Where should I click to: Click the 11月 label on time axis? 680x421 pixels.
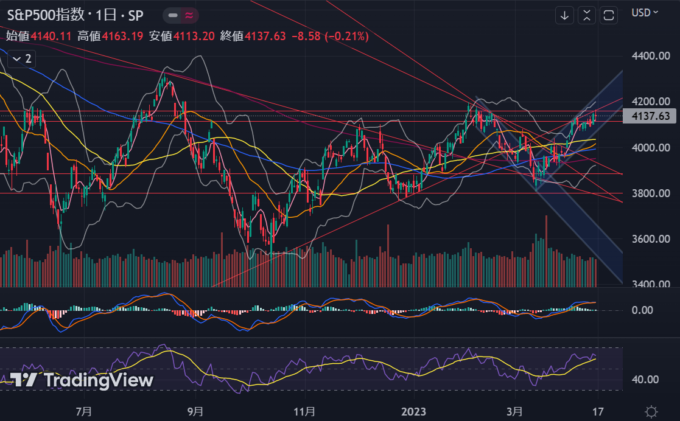306,411
